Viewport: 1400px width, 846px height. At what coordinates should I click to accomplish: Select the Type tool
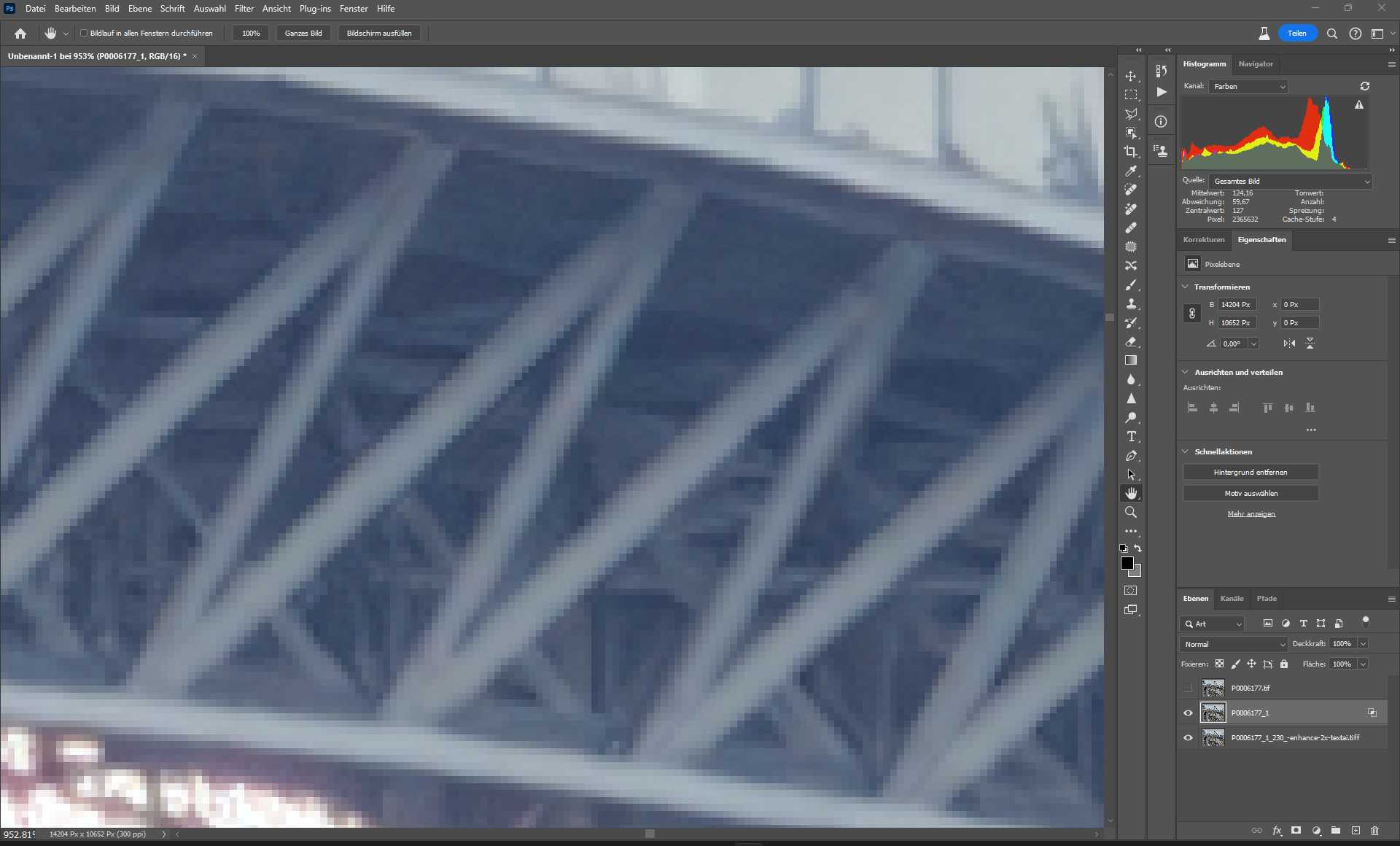click(x=1131, y=436)
